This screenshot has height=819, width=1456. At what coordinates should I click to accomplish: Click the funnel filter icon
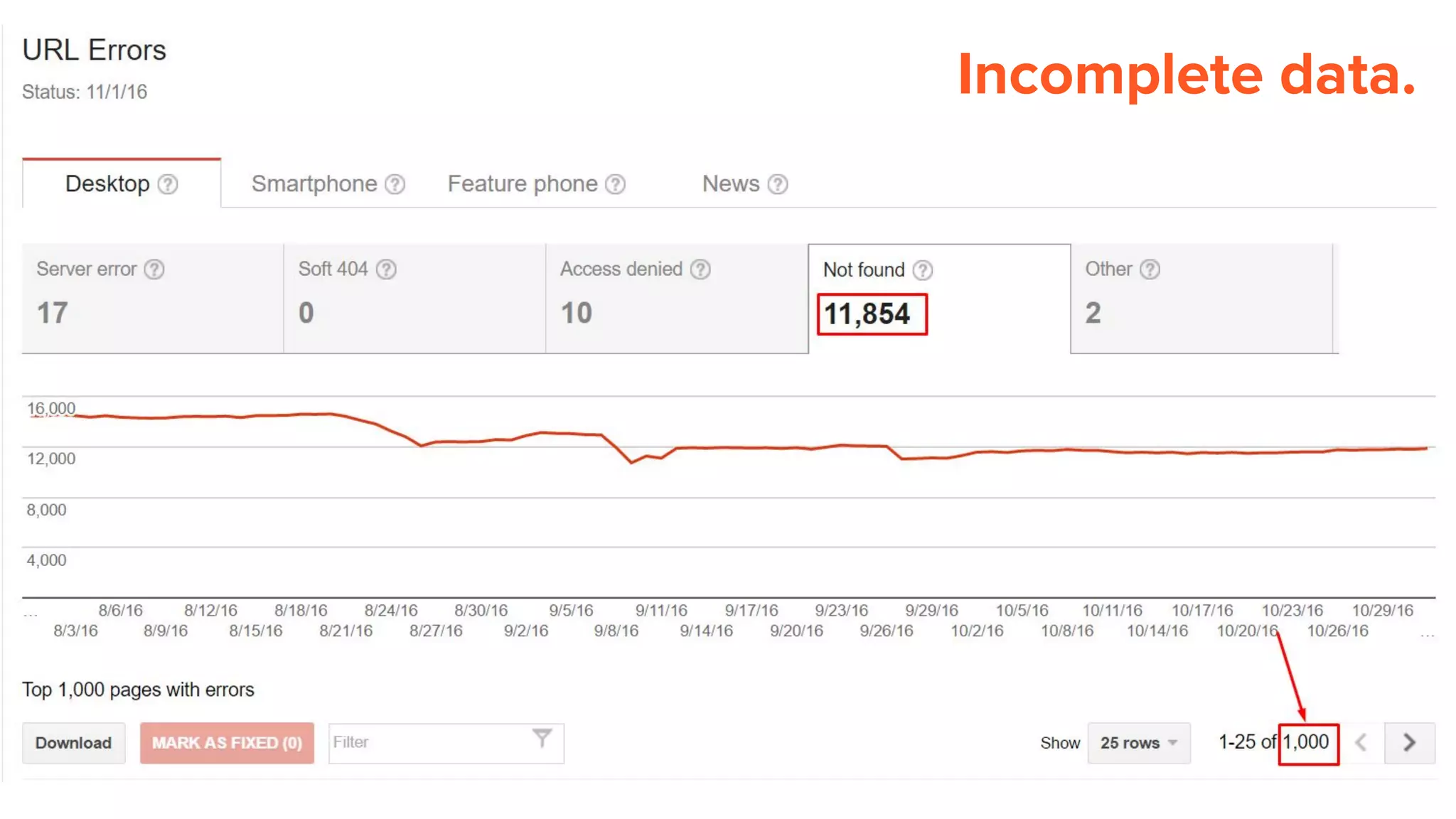pyautogui.click(x=542, y=739)
